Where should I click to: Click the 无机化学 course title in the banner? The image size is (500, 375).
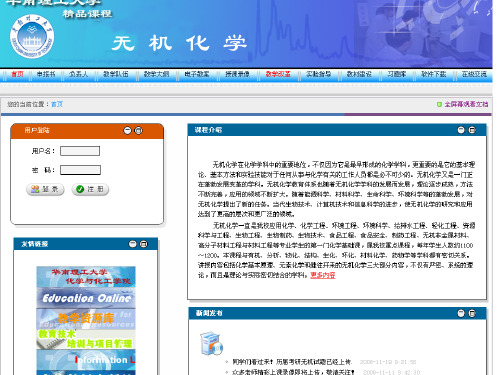[x=179, y=43]
